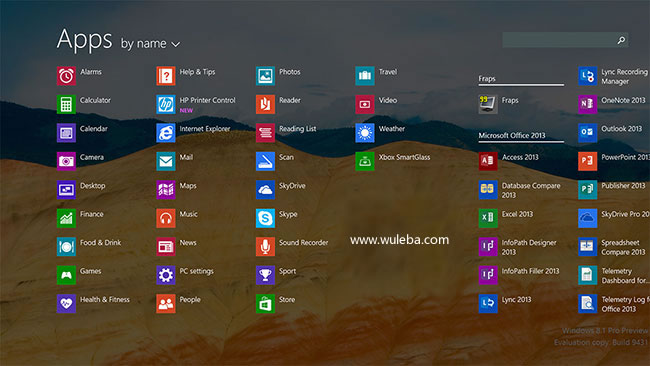Launch the Scan app

coord(265,161)
